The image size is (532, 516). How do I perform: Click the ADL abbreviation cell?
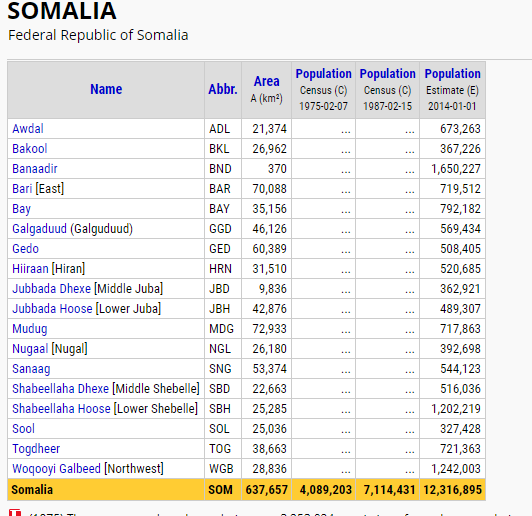[x=220, y=129]
